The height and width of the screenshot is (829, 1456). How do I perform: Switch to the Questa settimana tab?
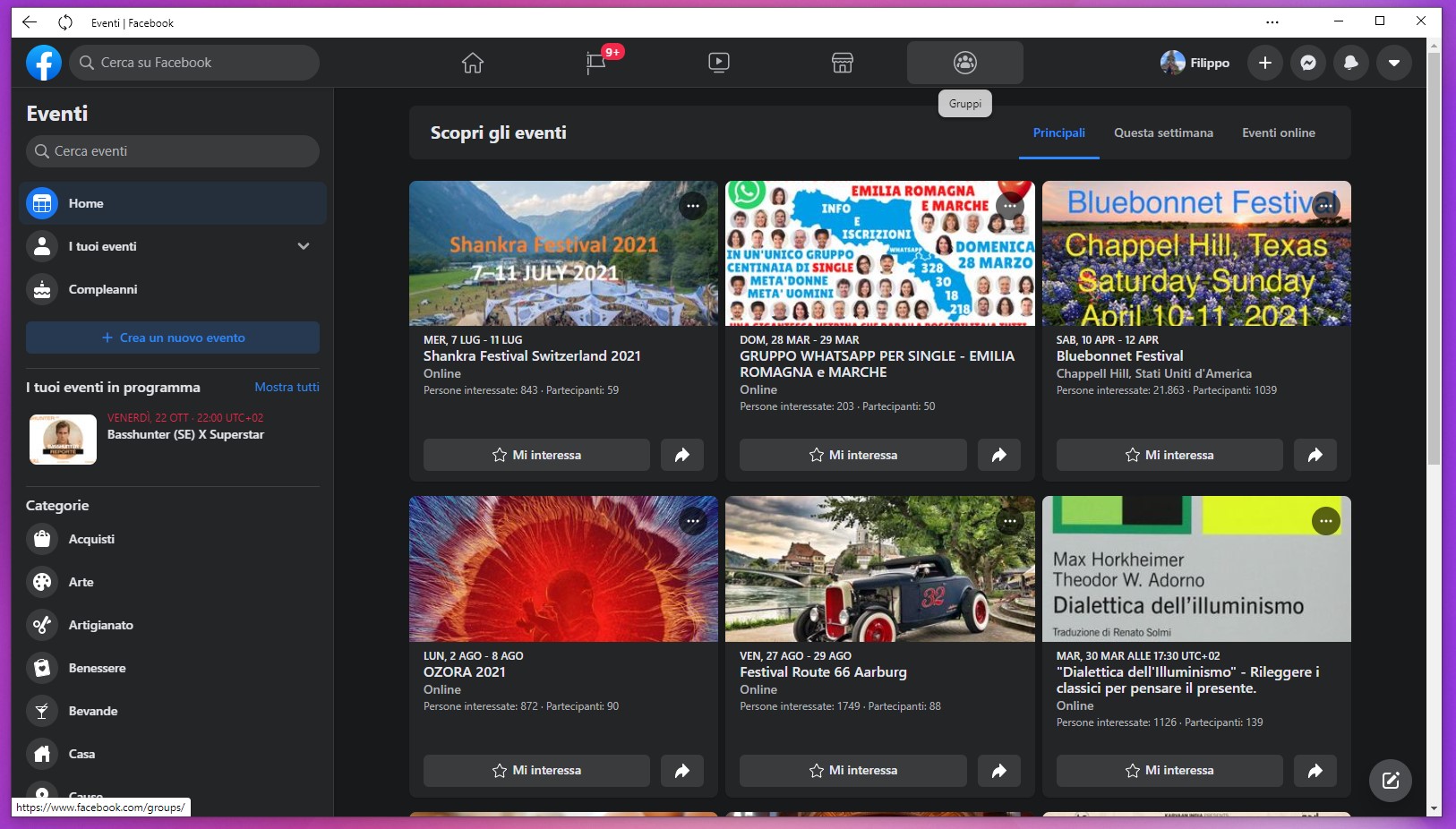point(1163,132)
